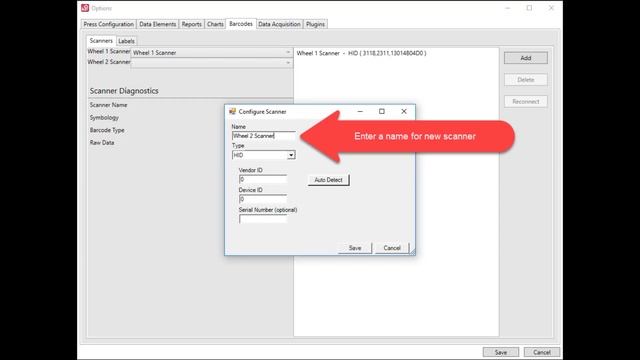Click the Device ID input field
Image resolution: width=640 pixels, height=360 pixels.
(263, 199)
